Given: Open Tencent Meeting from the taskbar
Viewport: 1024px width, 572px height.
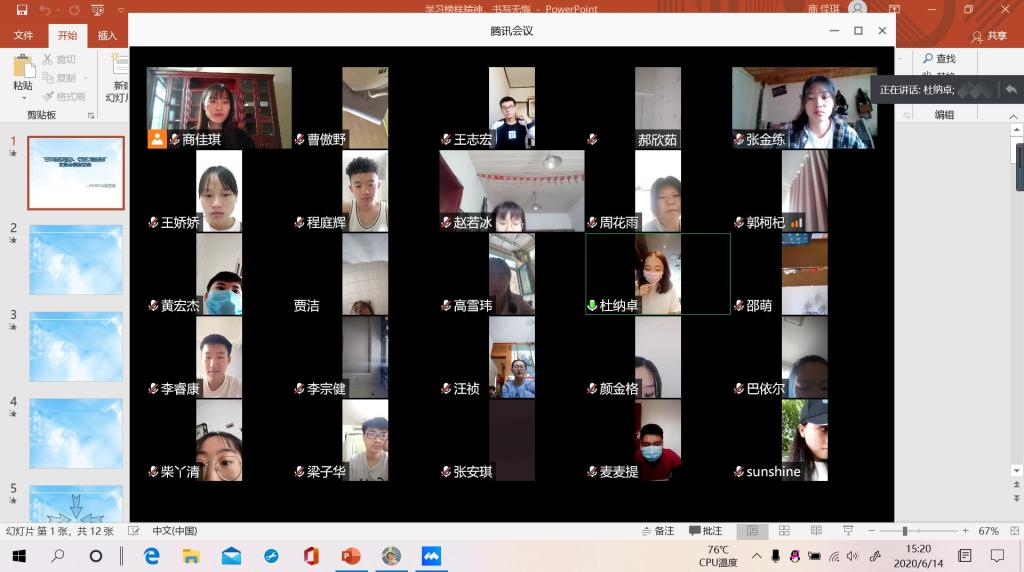Looking at the screenshot, I should [x=431, y=556].
